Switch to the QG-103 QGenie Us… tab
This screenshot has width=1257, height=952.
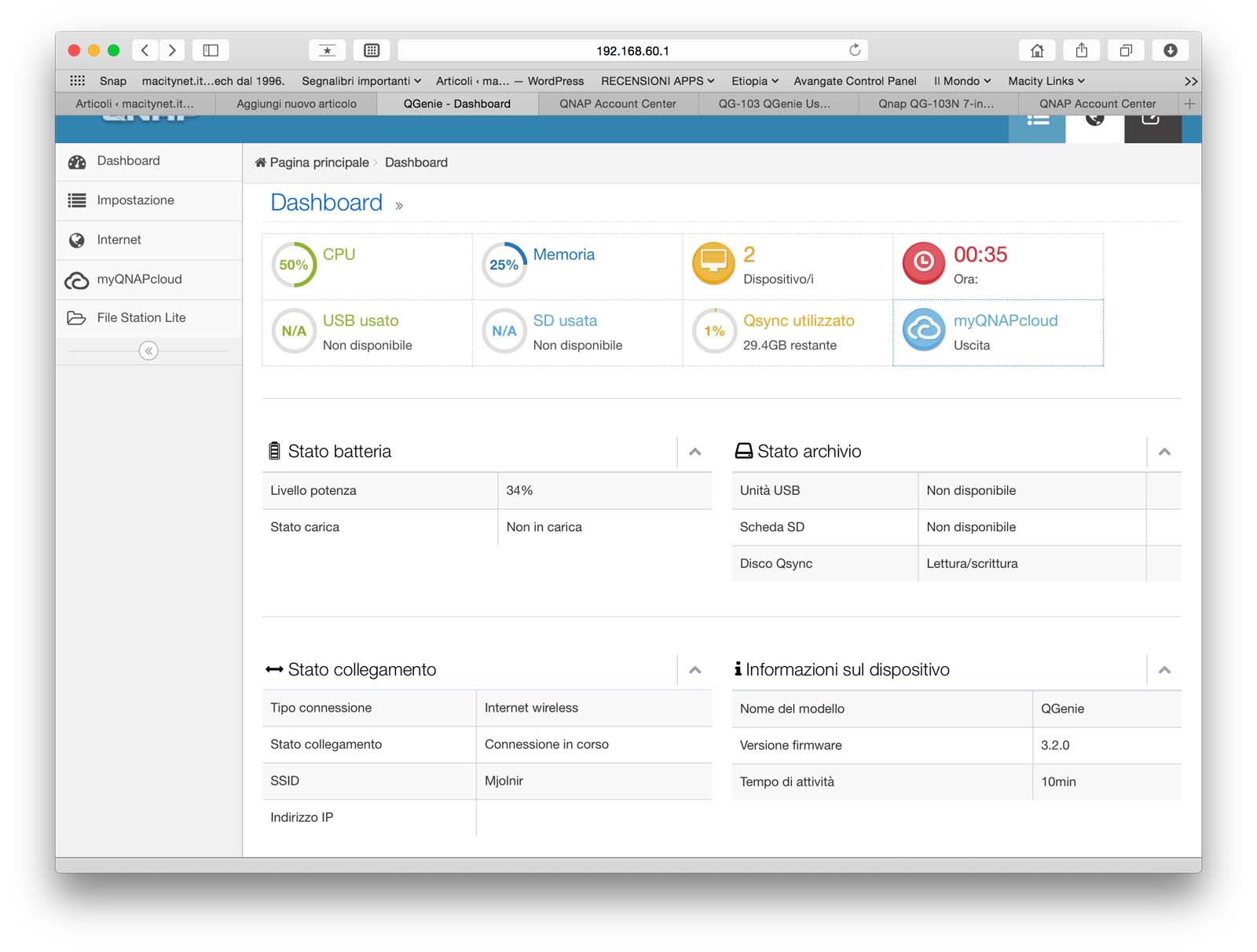pyautogui.click(x=778, y=104)
